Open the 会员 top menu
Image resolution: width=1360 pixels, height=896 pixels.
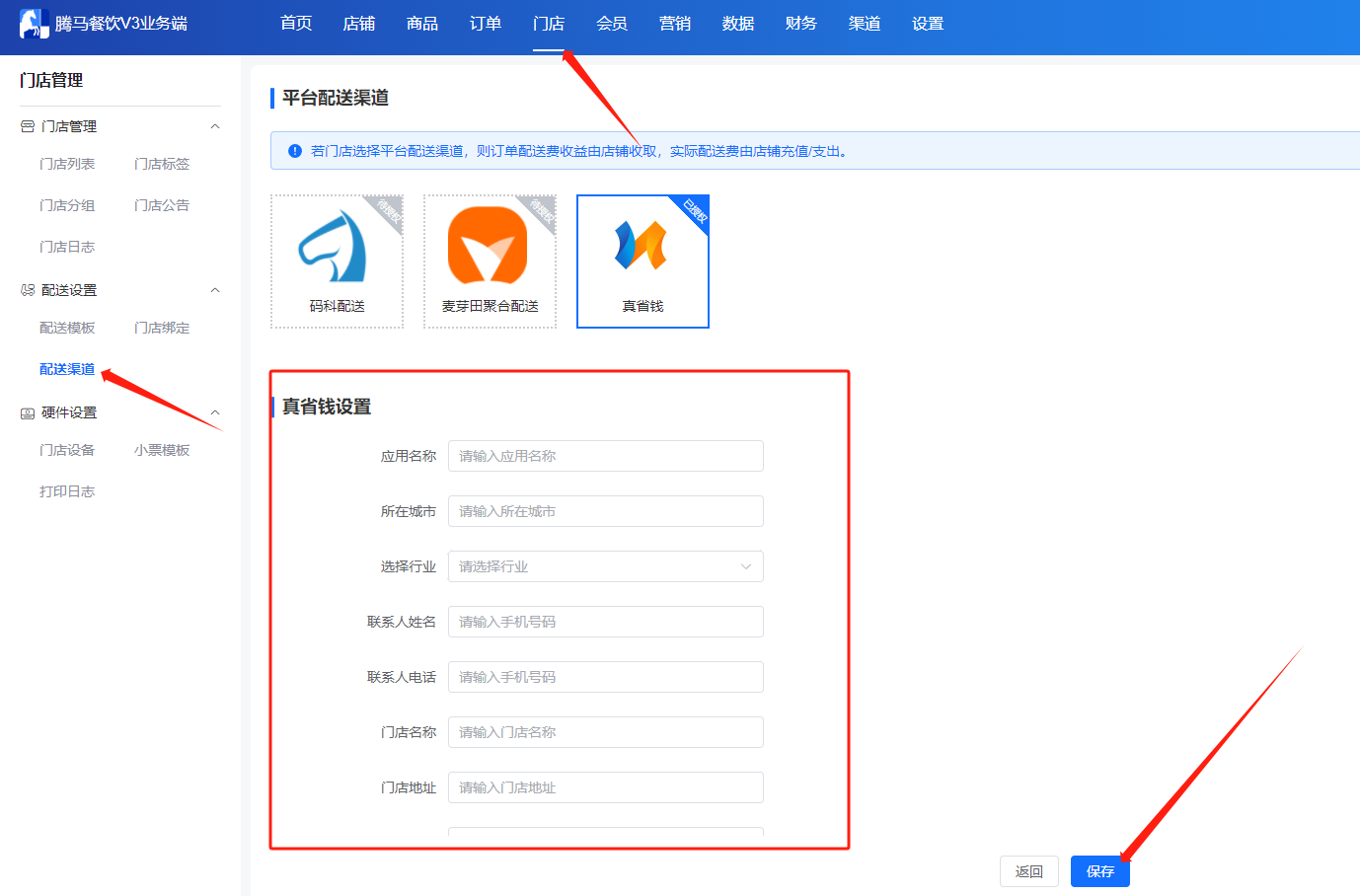(612, 24)
